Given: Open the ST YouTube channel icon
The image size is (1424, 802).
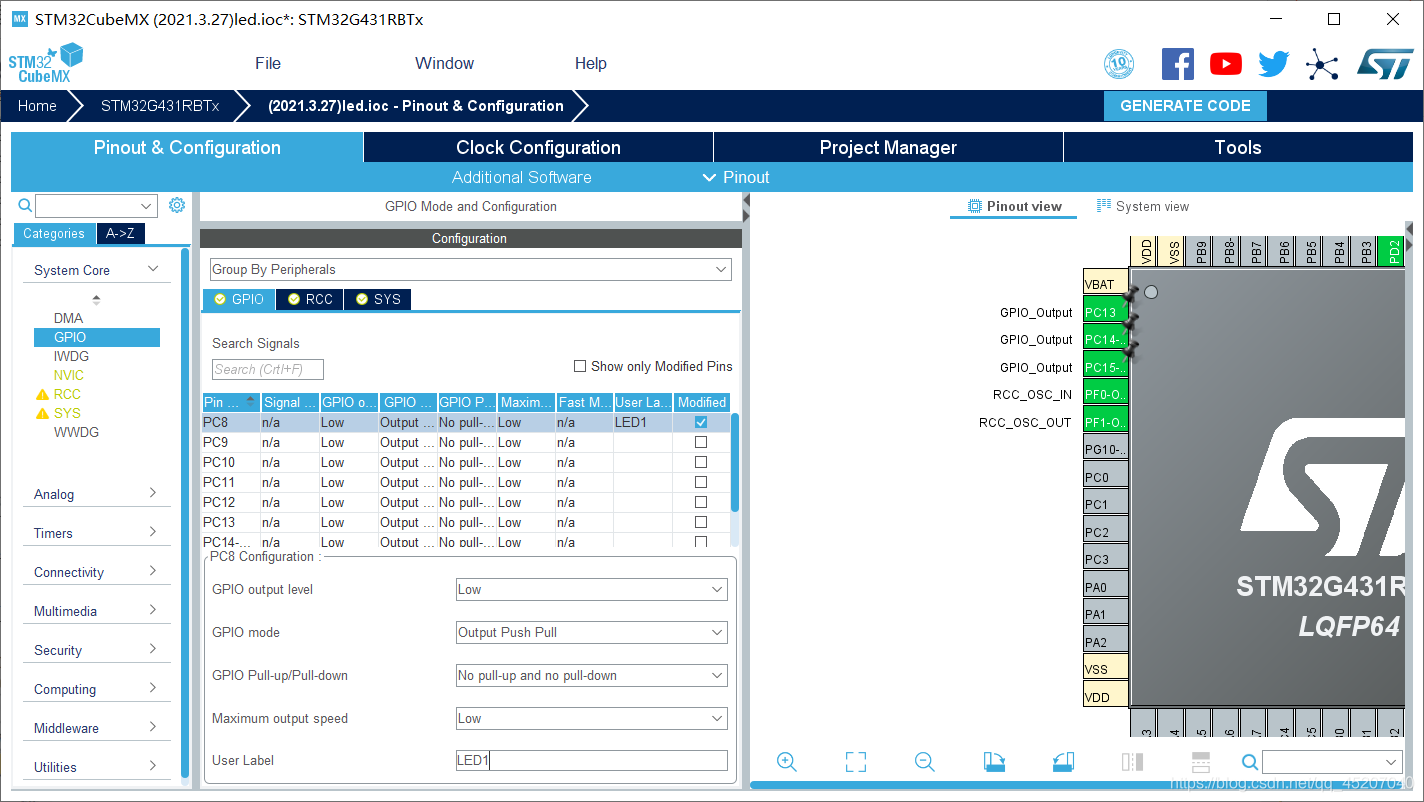Looking at the screenshot, I should [1226, 64].
